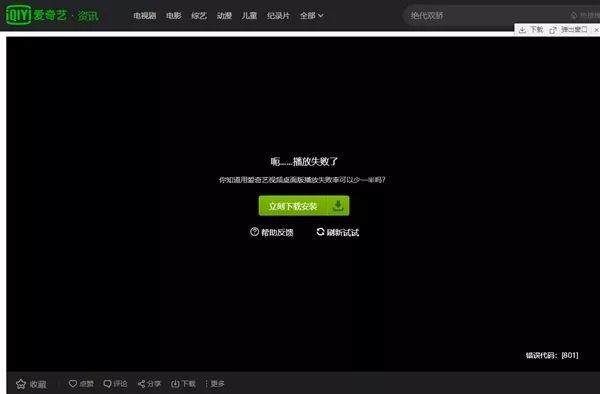Open 帮助反馈 help feedback
Viewport: 600px width, 394px height.
pyautogui.click(x=272, y=232)
